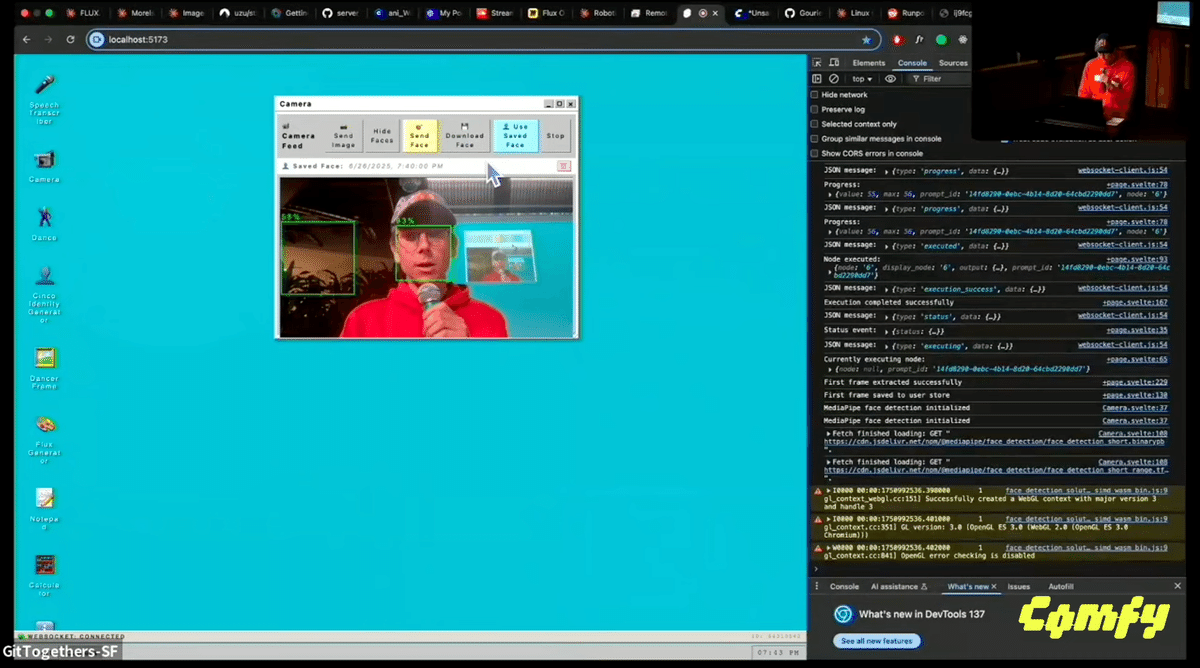Switch to the Elements tab
1200x668 pixels.
(869, 63)
